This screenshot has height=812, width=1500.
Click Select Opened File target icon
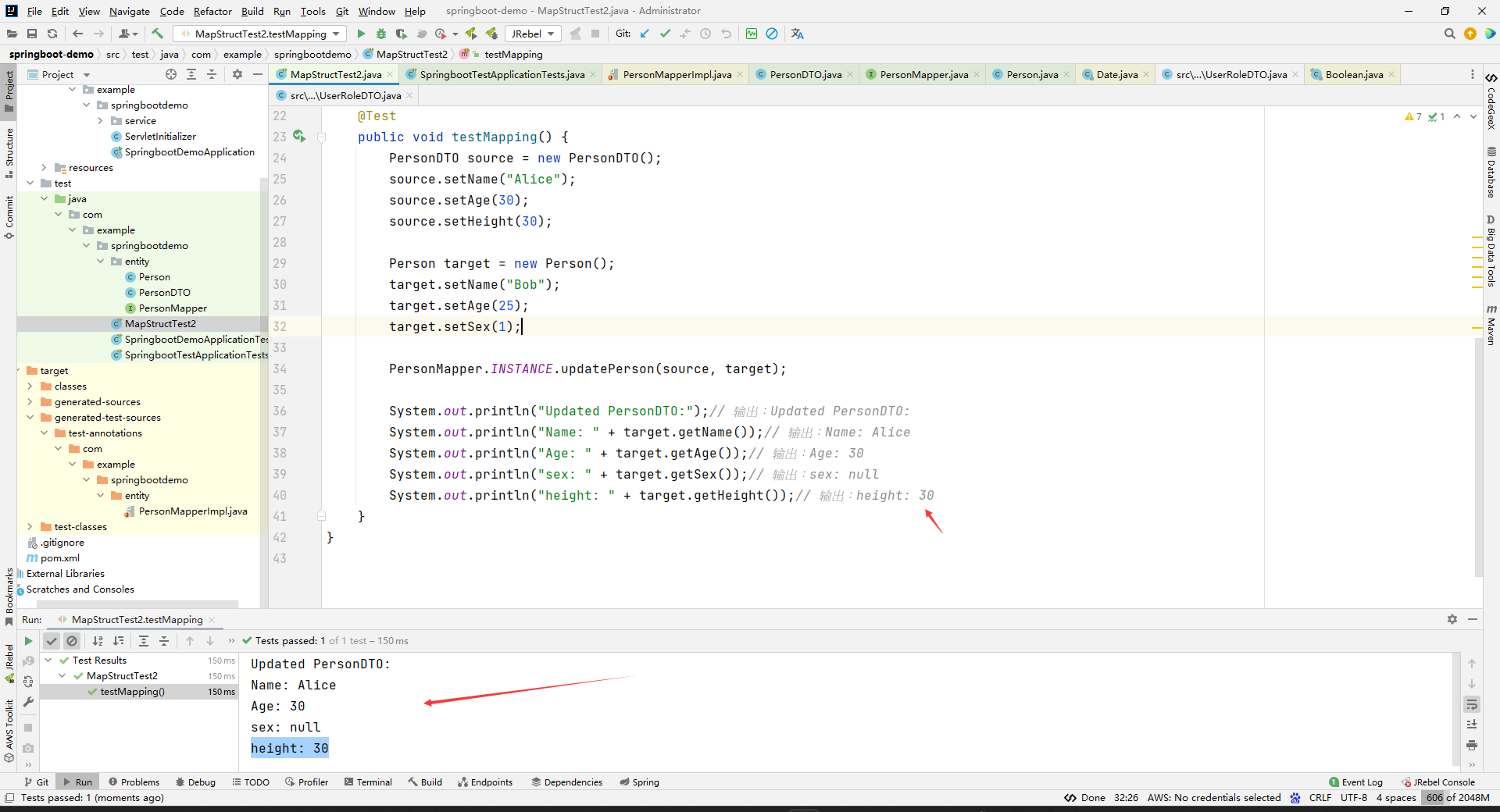(x=171, y=74)
